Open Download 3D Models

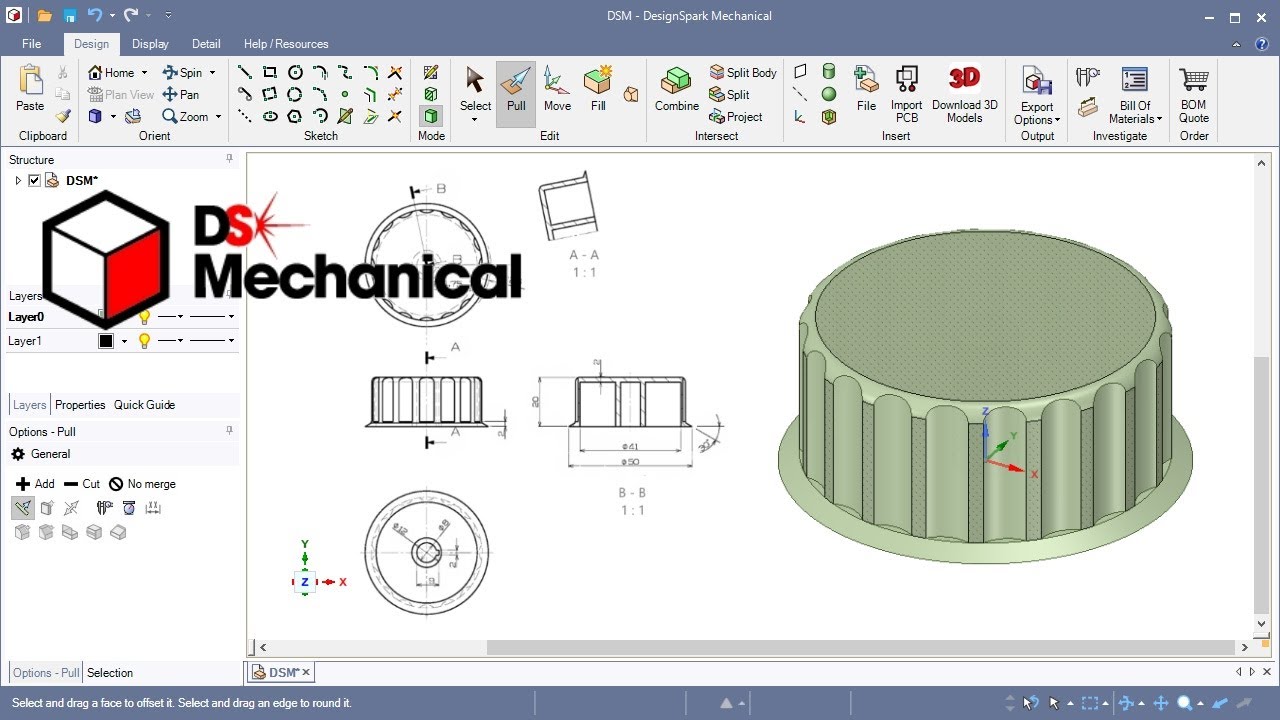point(965,93)
